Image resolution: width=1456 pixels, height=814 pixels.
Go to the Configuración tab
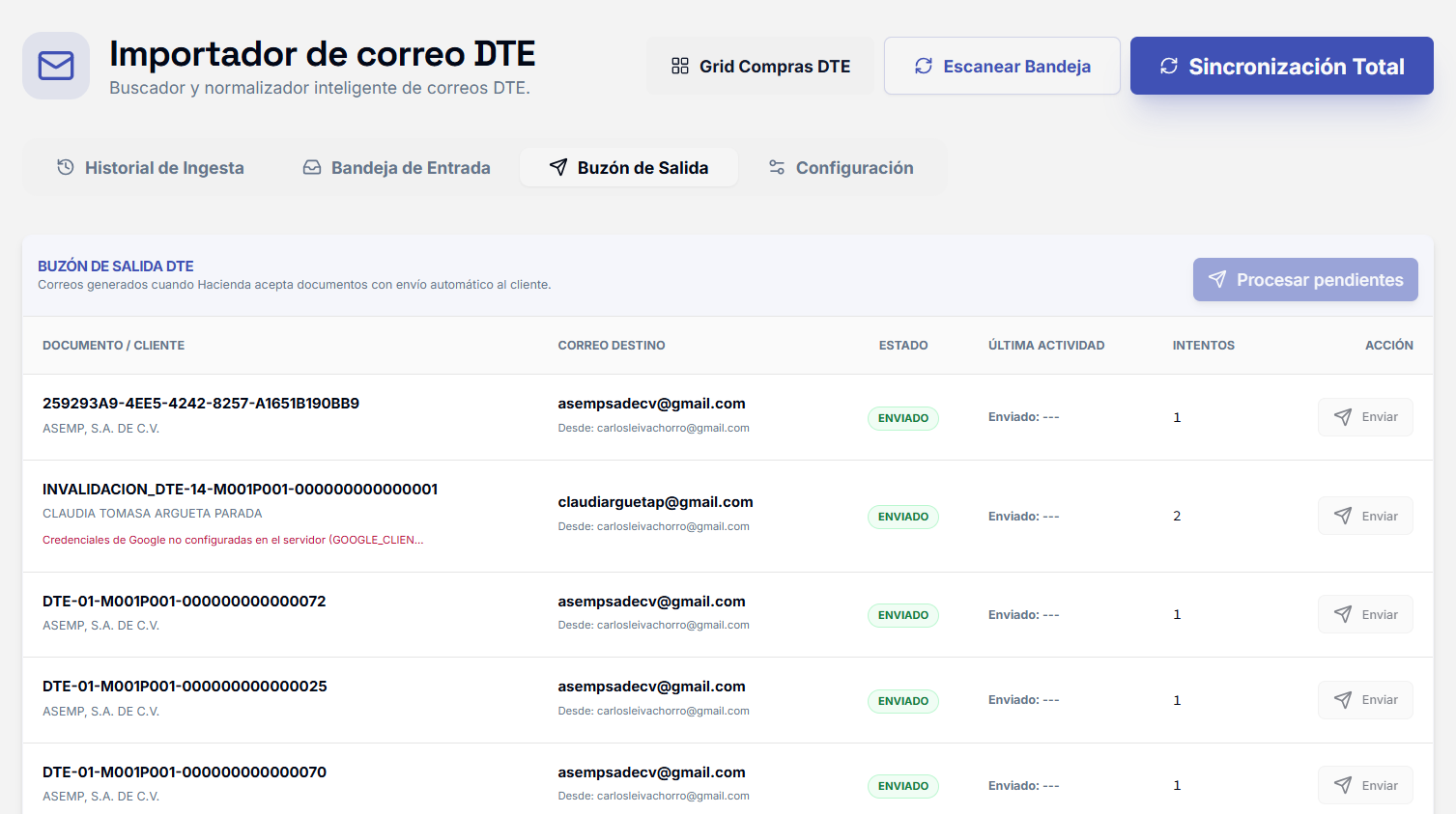pyautogui.click(x=841, y=167)
